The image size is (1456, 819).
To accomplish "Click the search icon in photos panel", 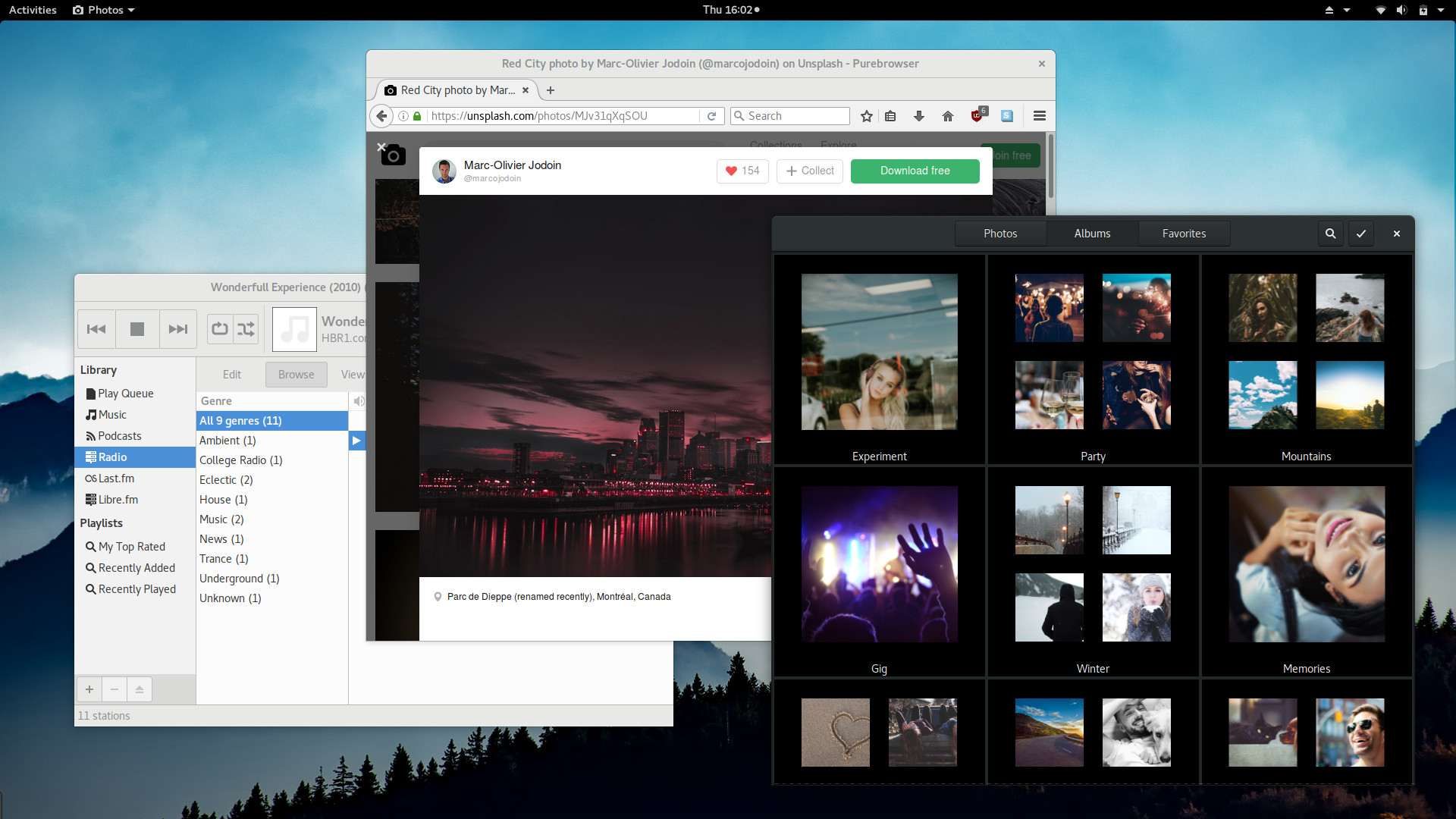I will 1330,233.
